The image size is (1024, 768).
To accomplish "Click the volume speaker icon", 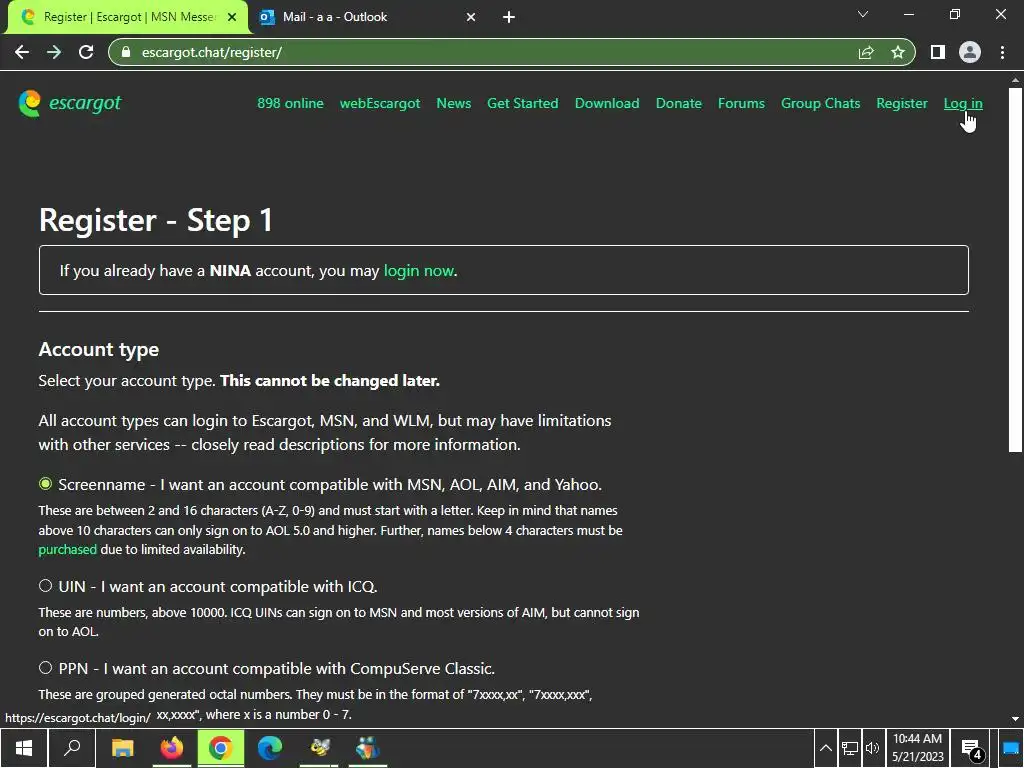I will click(x=872, y=748).
